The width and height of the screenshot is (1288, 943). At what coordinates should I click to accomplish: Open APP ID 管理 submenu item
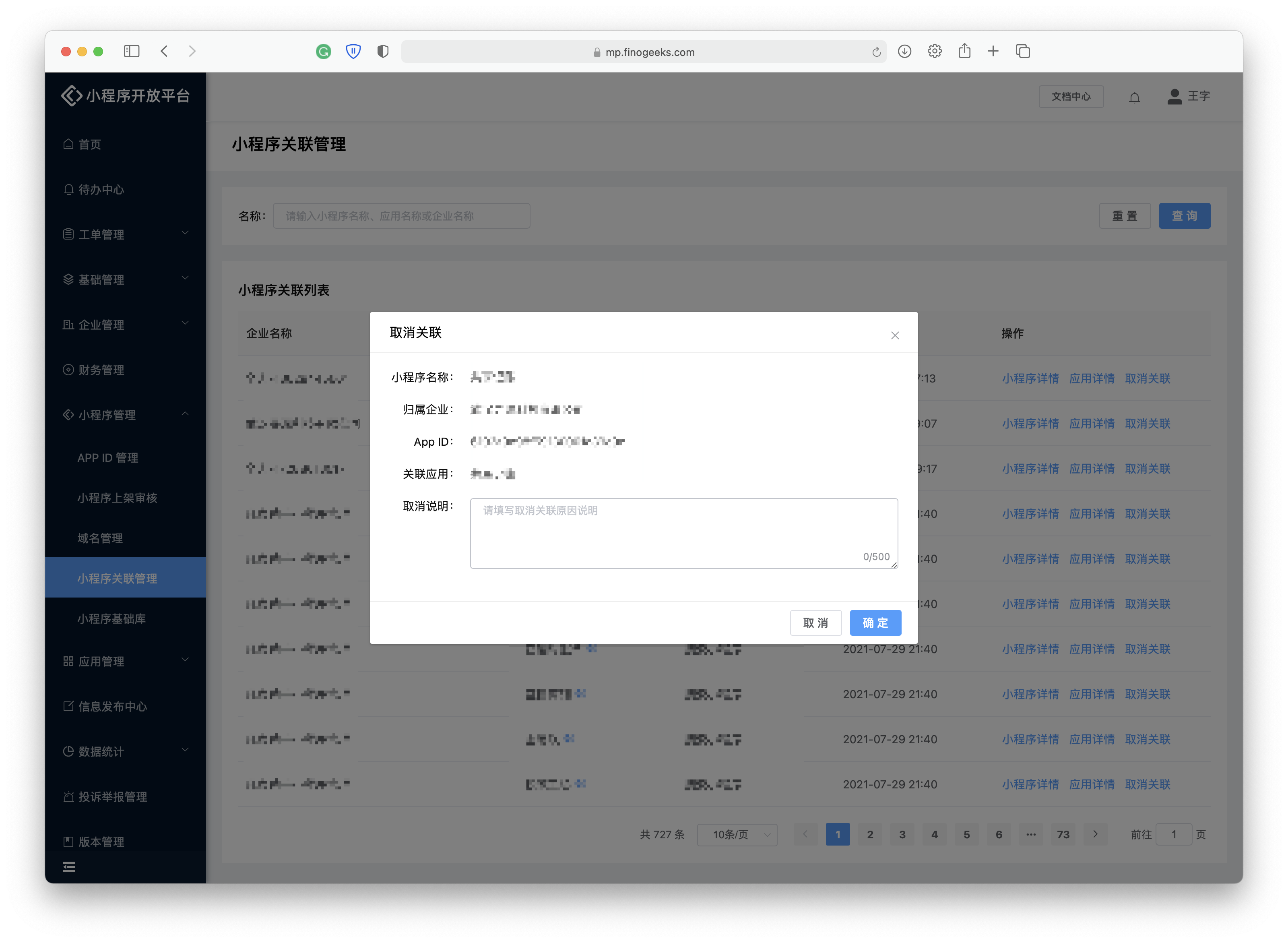pos(126,458)
